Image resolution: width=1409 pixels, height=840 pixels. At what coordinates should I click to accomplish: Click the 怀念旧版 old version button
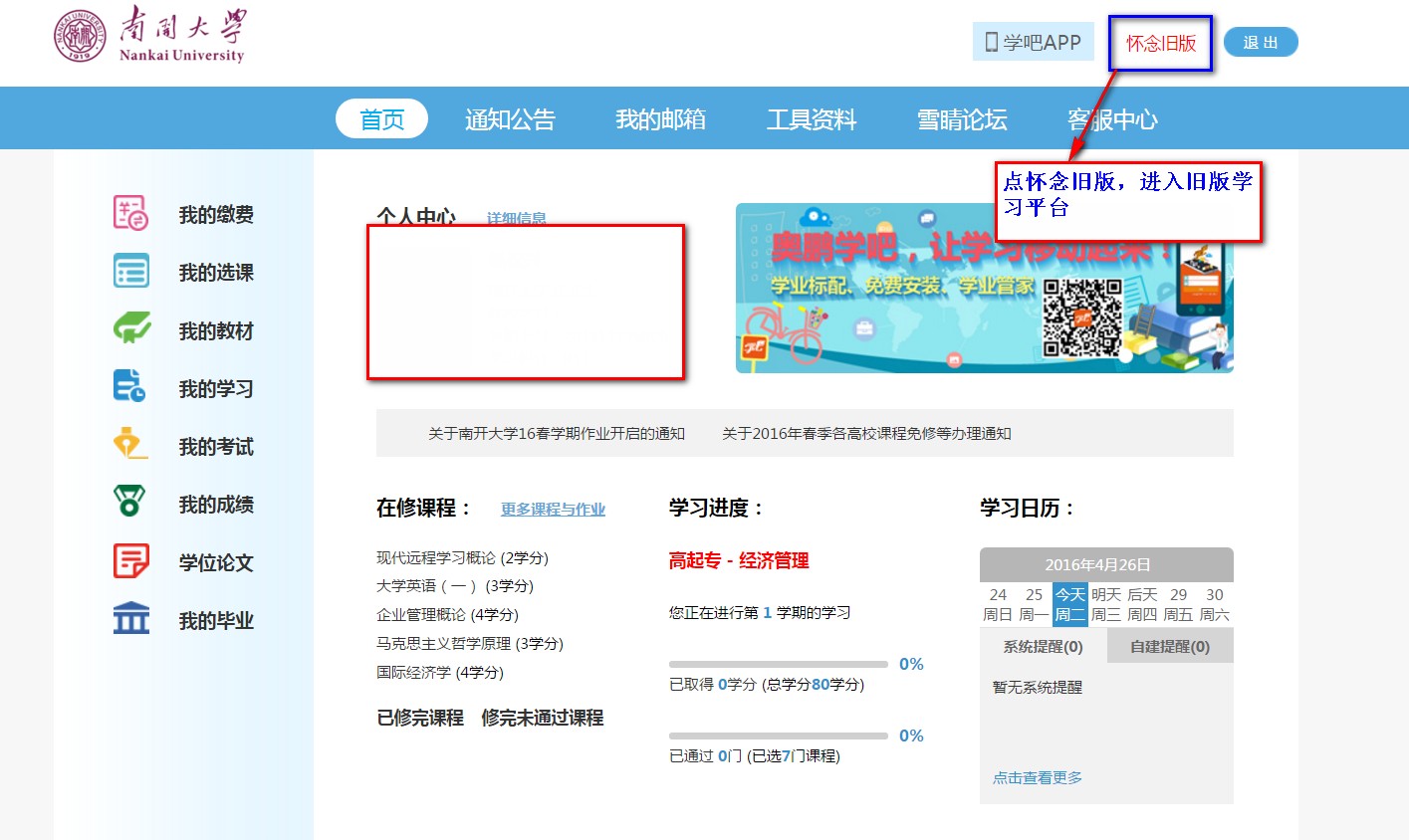click(x=1160, y=43)
